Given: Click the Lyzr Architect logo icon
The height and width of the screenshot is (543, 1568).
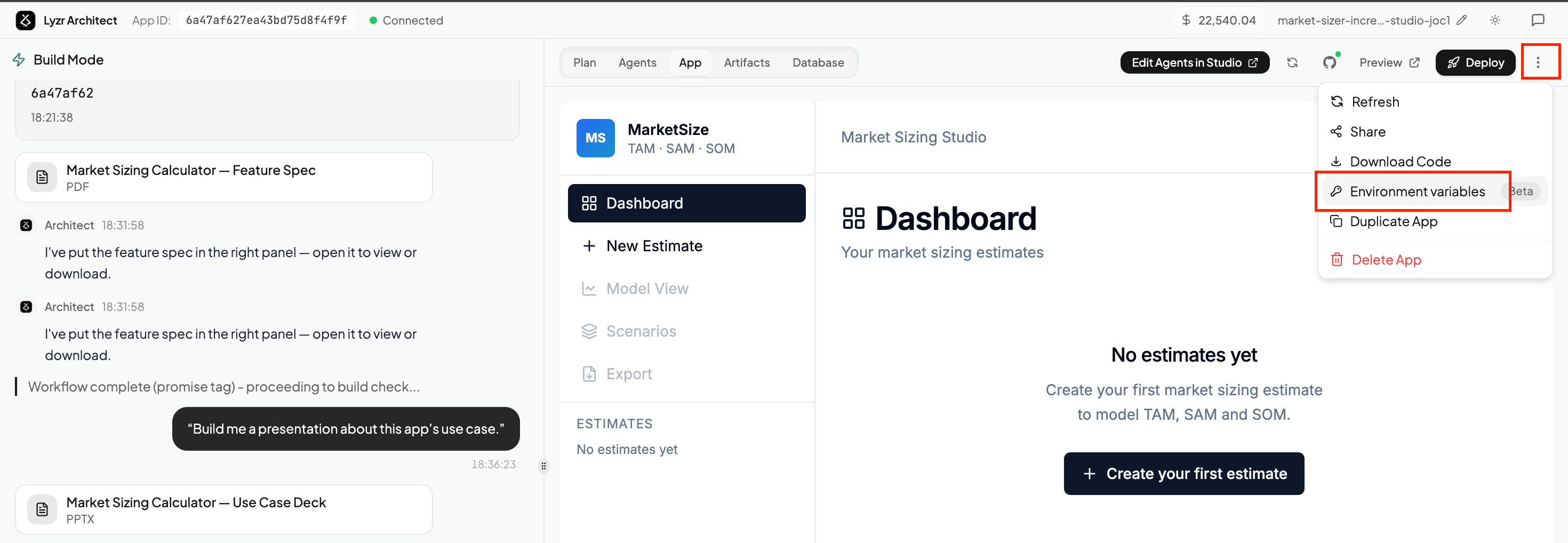Looking at the screenshot, I should [x=25, y=20].
